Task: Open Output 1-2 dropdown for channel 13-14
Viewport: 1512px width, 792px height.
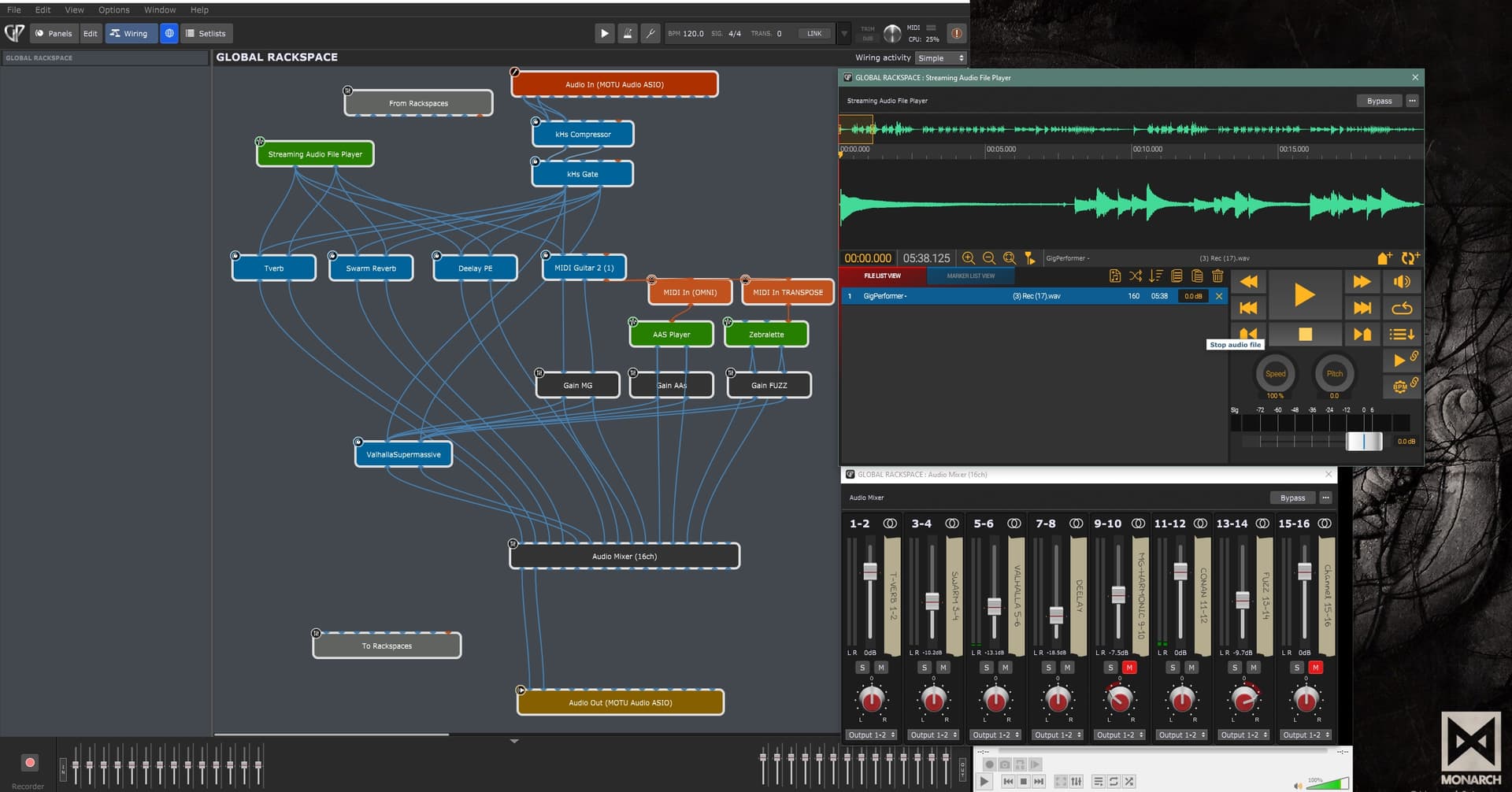Action: tap(1243, 735)
